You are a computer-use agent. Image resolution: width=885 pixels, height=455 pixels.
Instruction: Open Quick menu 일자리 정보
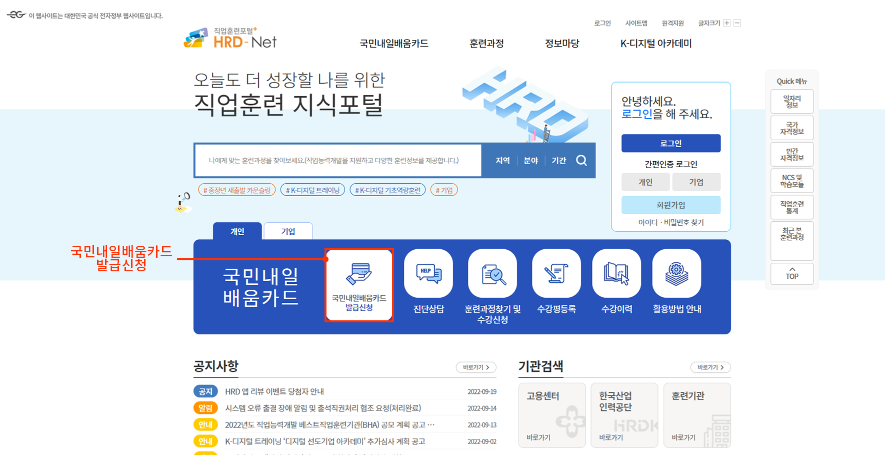tap(792, 102)
